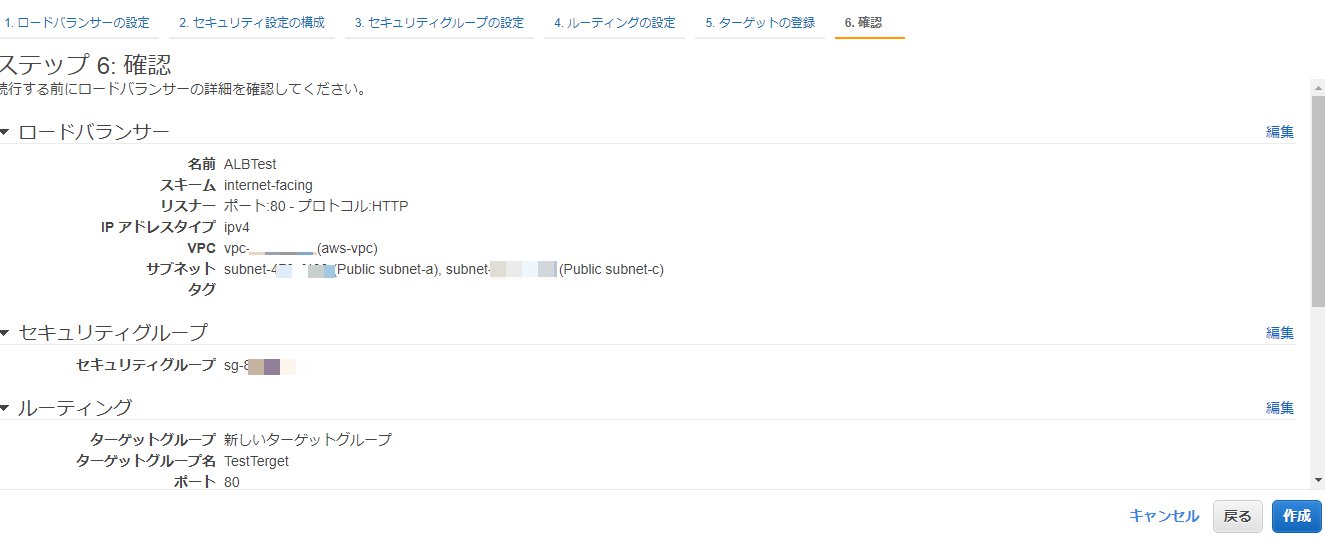Click 編集 link for the ロードバランサー section

tap(1279, 132)
